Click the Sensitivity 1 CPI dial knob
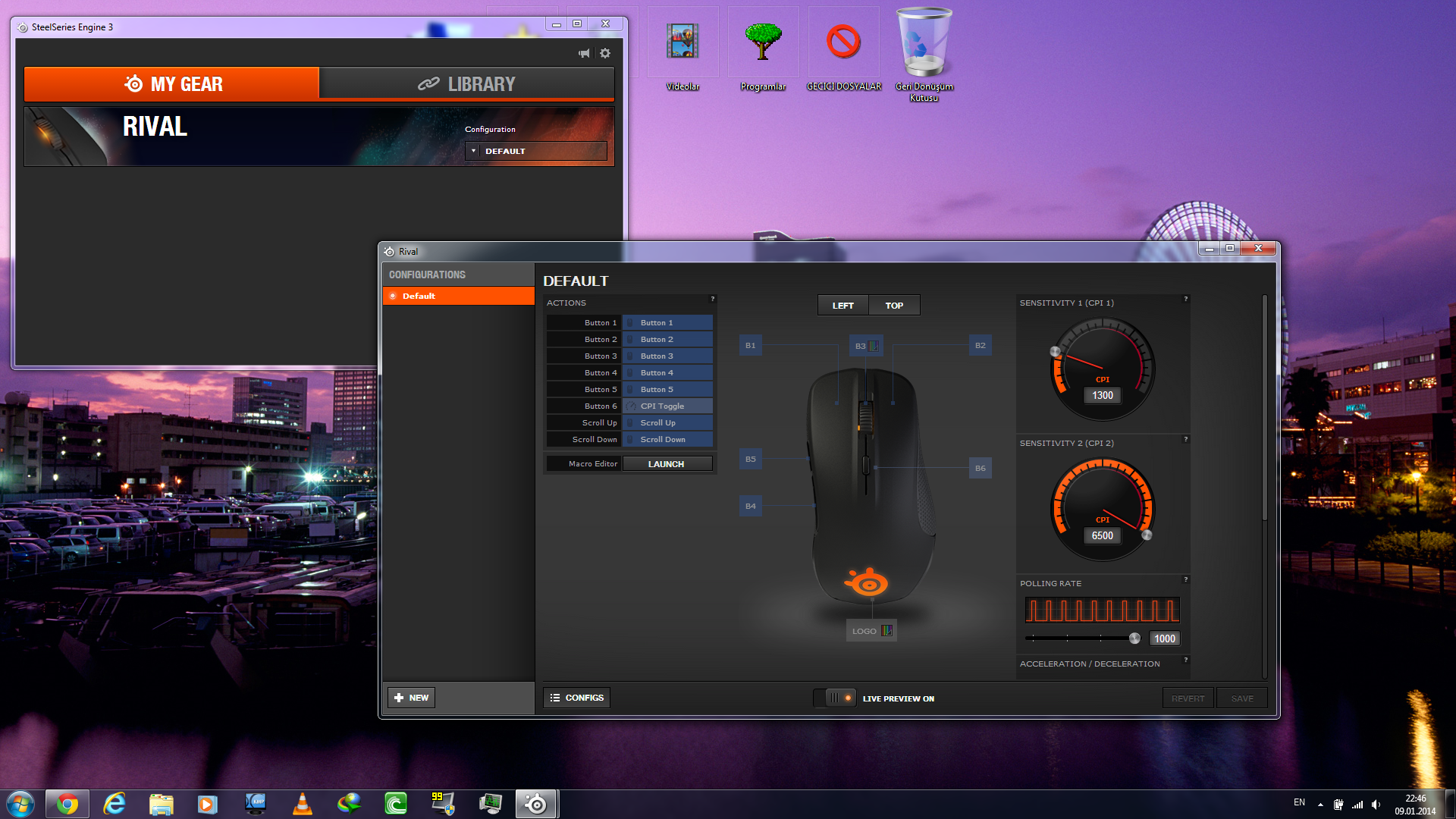 [1055, 352]
